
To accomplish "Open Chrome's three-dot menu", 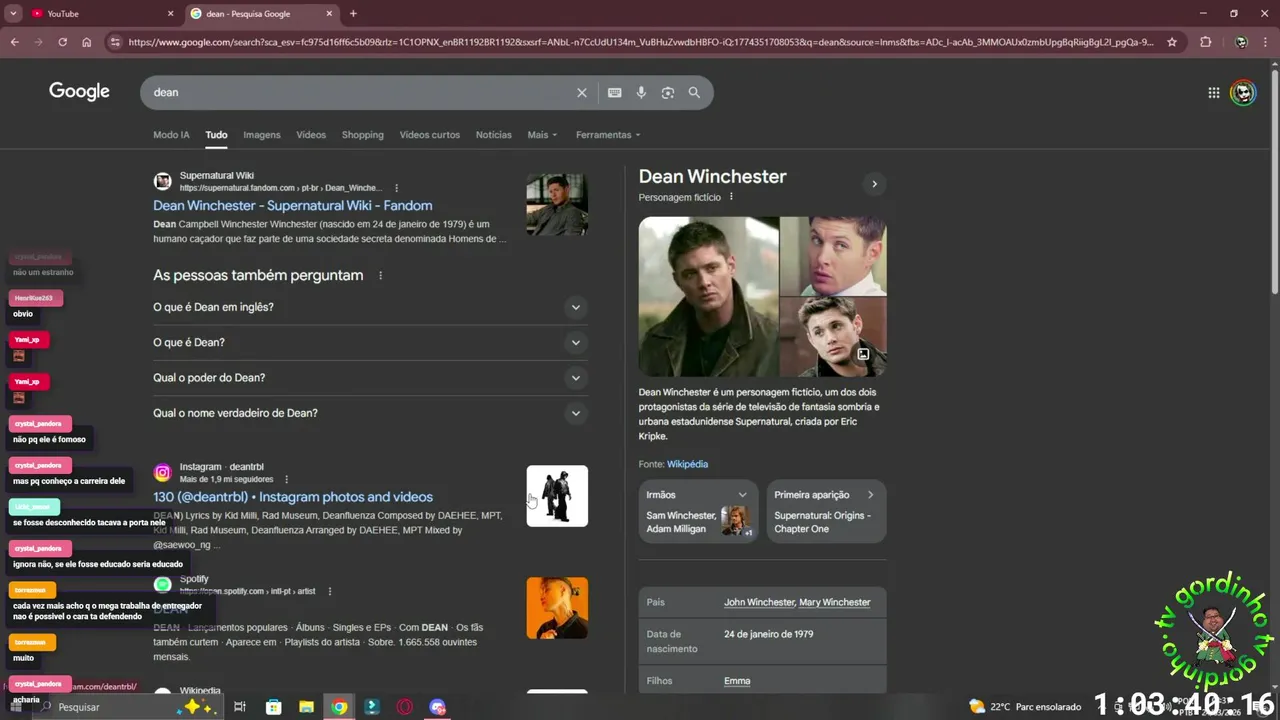I will tap(1266, 42).
